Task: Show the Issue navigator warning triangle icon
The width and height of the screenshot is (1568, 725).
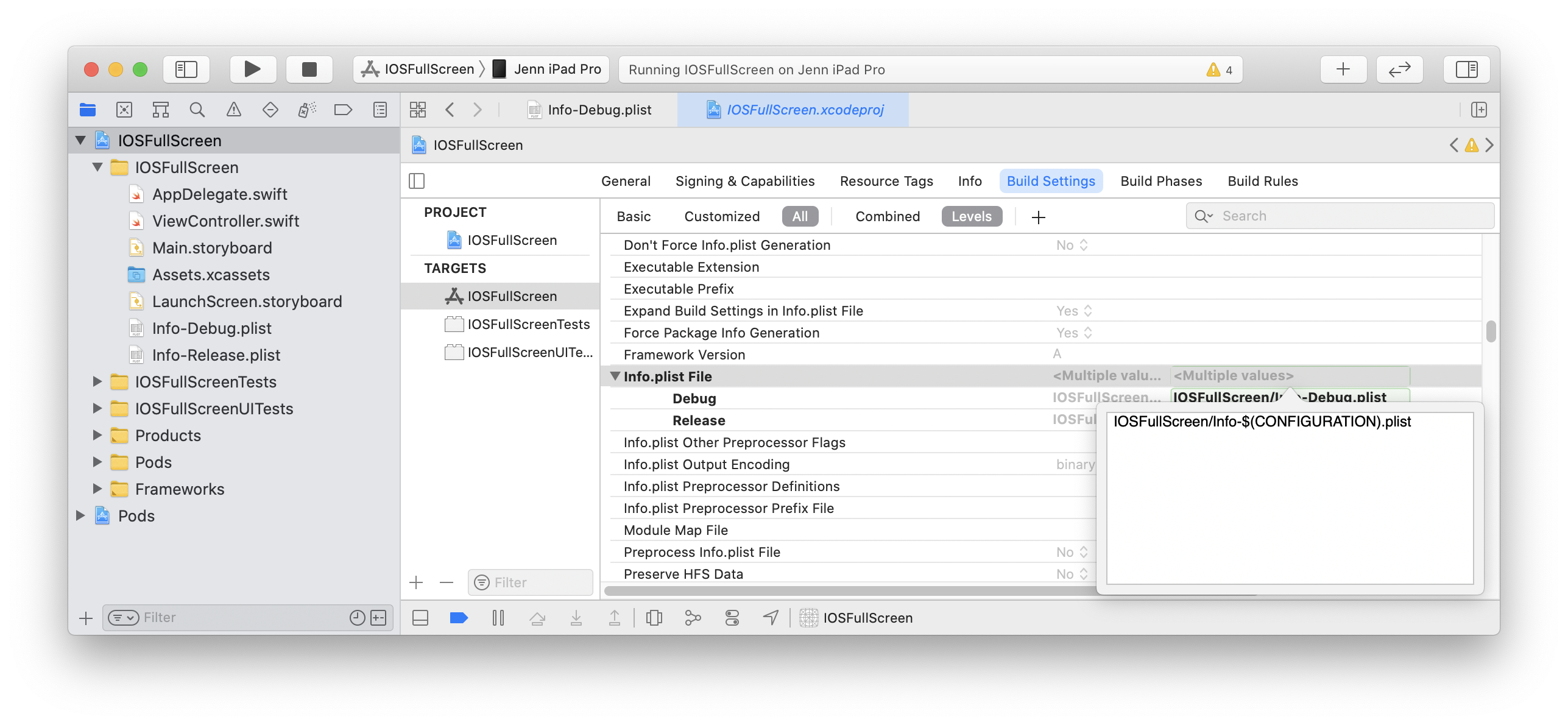Action: (233, 110)
